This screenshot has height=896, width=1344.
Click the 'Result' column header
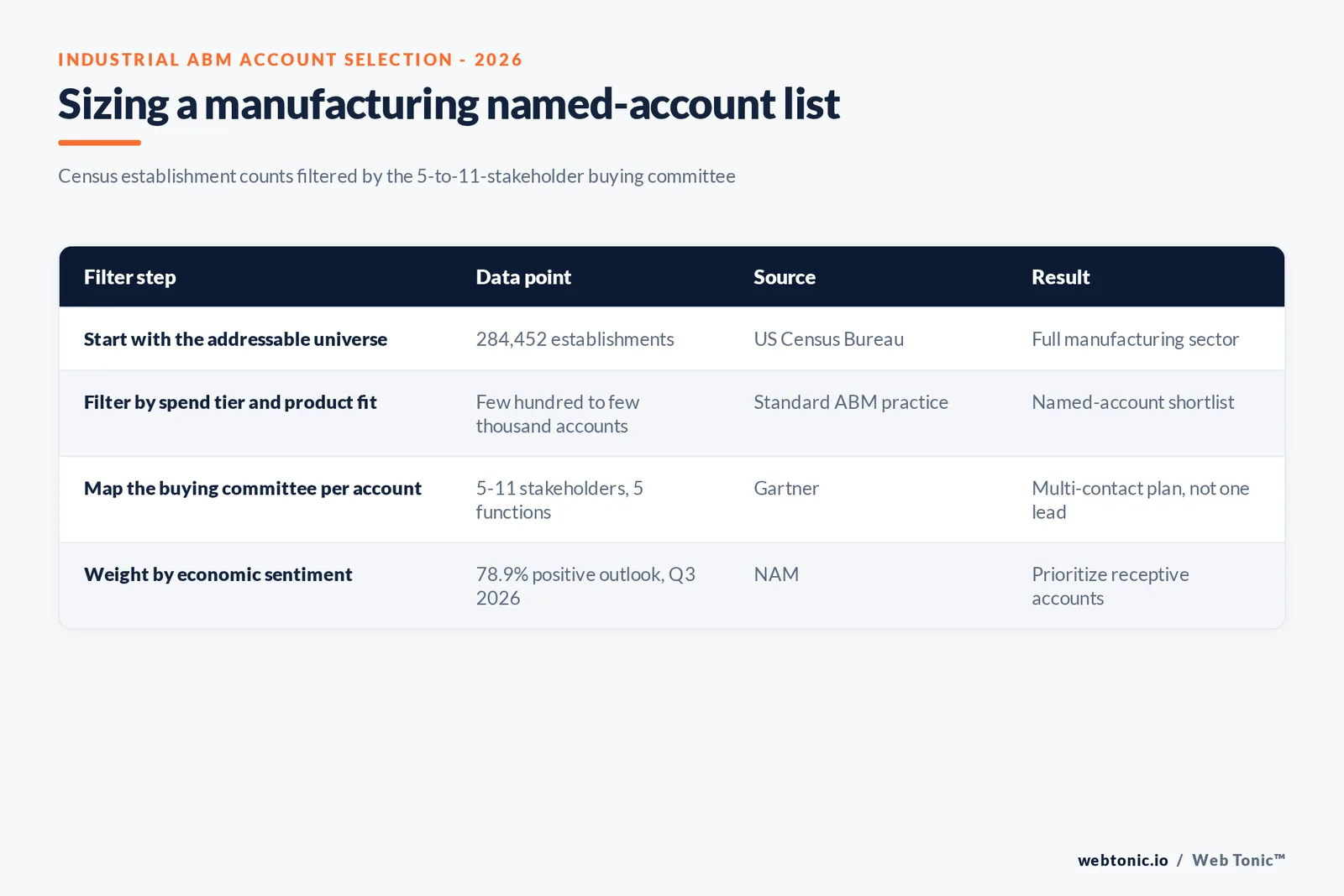pyautogui.click(x=1060, y=277)
